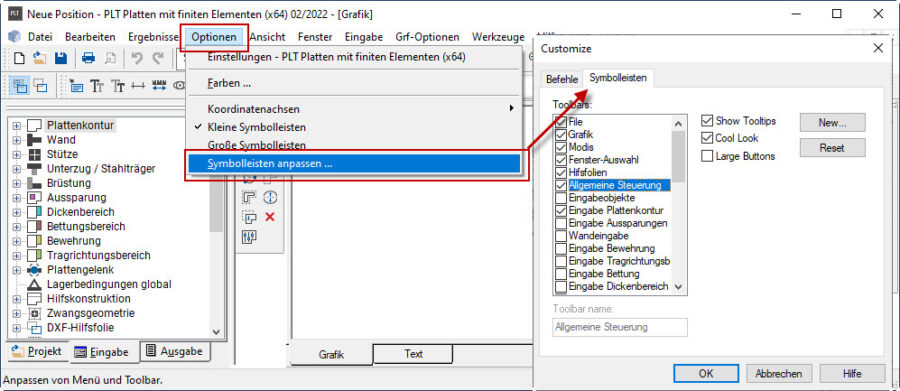Screen dimensions: 900x391
Task: Click the New file icon in the toolbar
Action: click(20, 58)
